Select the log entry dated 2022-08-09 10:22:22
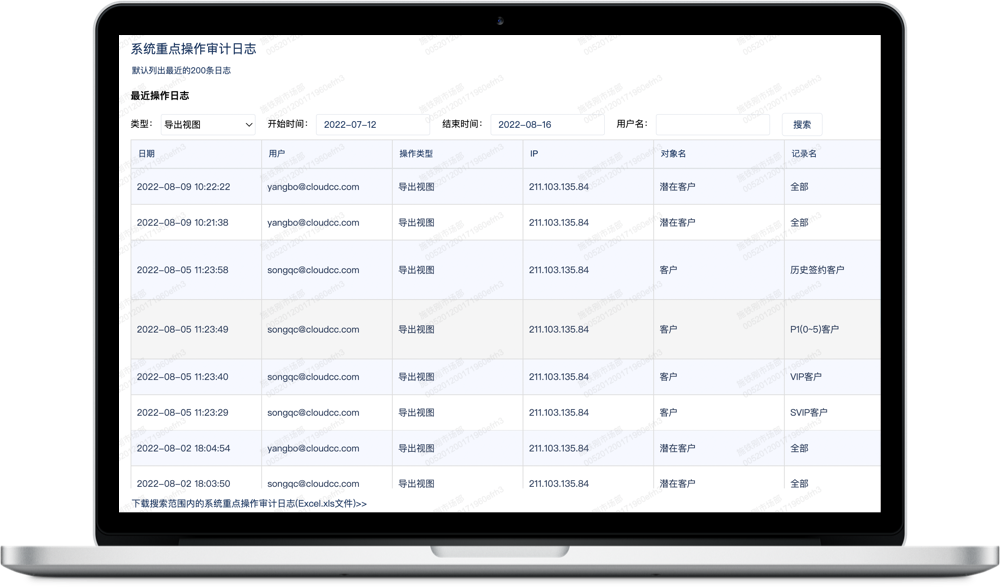The width and height of the screenshot is (1000, 587). point(183,187)
